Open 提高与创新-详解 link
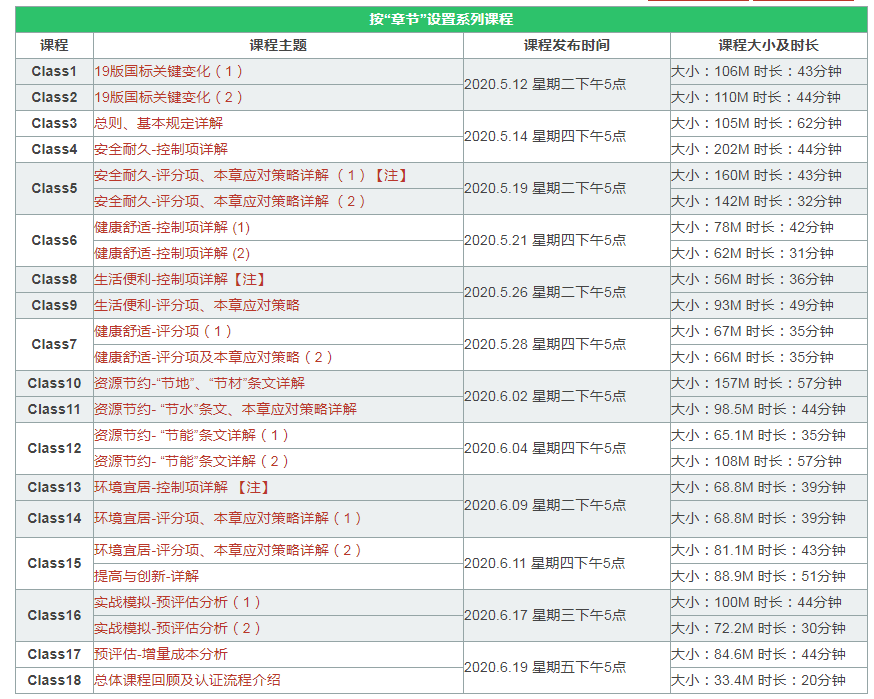This screenshot has height=699, width=874. coord(147,576)
